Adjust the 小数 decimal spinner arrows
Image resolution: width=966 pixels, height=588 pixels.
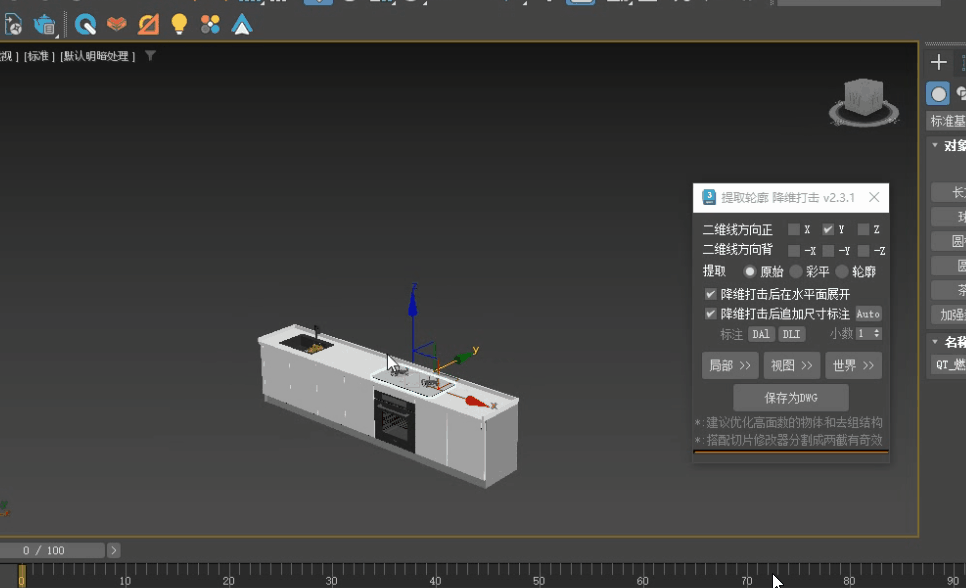coord(877,333)
